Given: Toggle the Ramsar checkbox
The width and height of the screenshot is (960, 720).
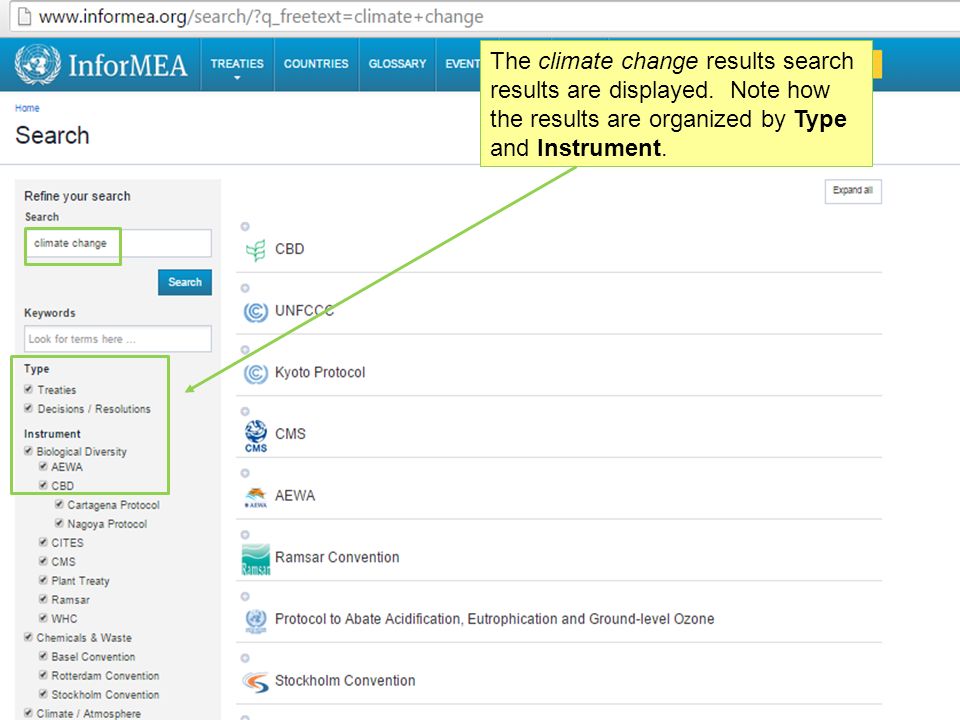Looking at the screenshot, I should tap(43, 599).
